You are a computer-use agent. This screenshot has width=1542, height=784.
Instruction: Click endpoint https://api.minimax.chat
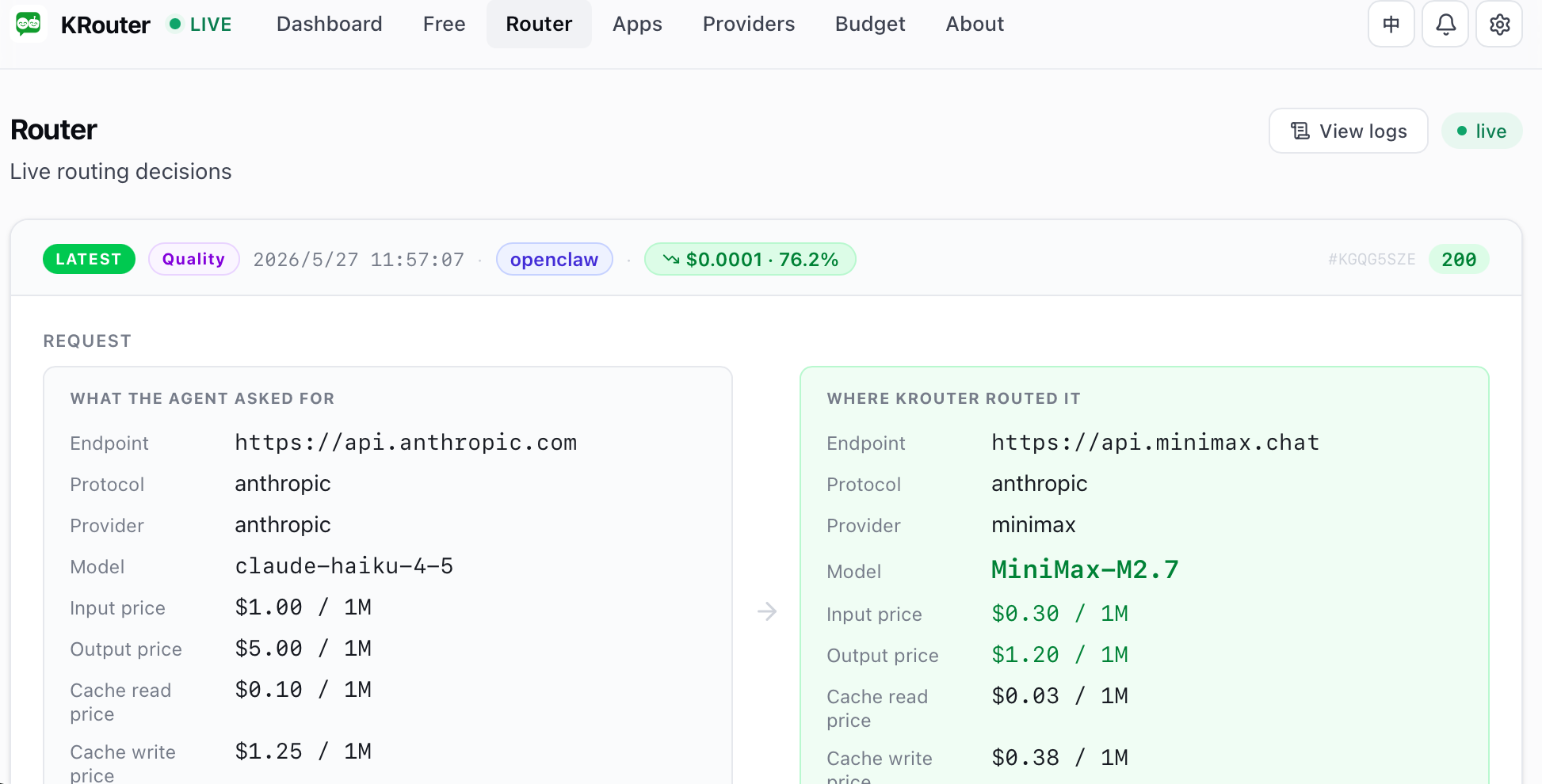tap(1155, 442)
